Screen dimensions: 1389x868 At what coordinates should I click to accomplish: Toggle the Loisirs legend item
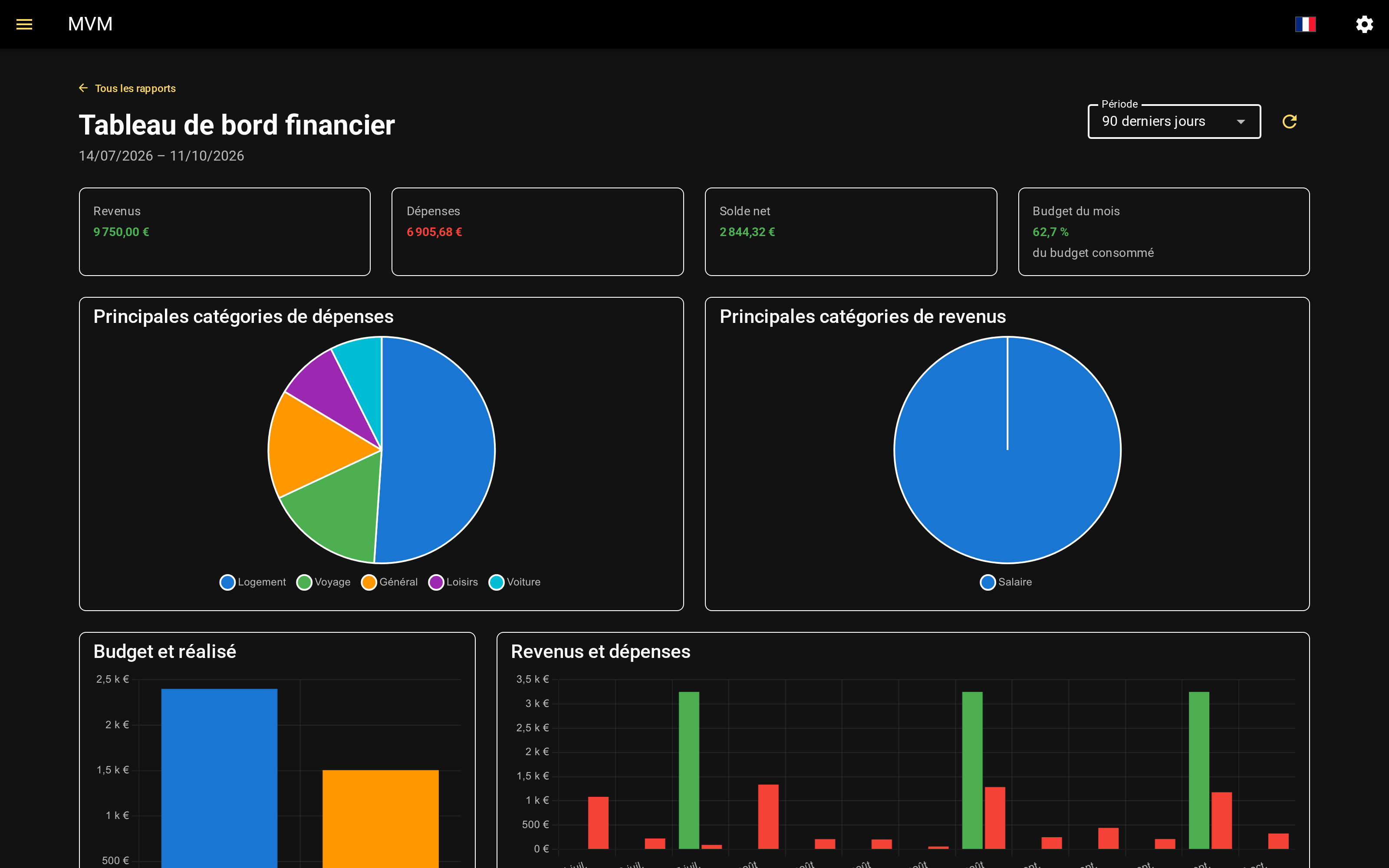point(454,582)
